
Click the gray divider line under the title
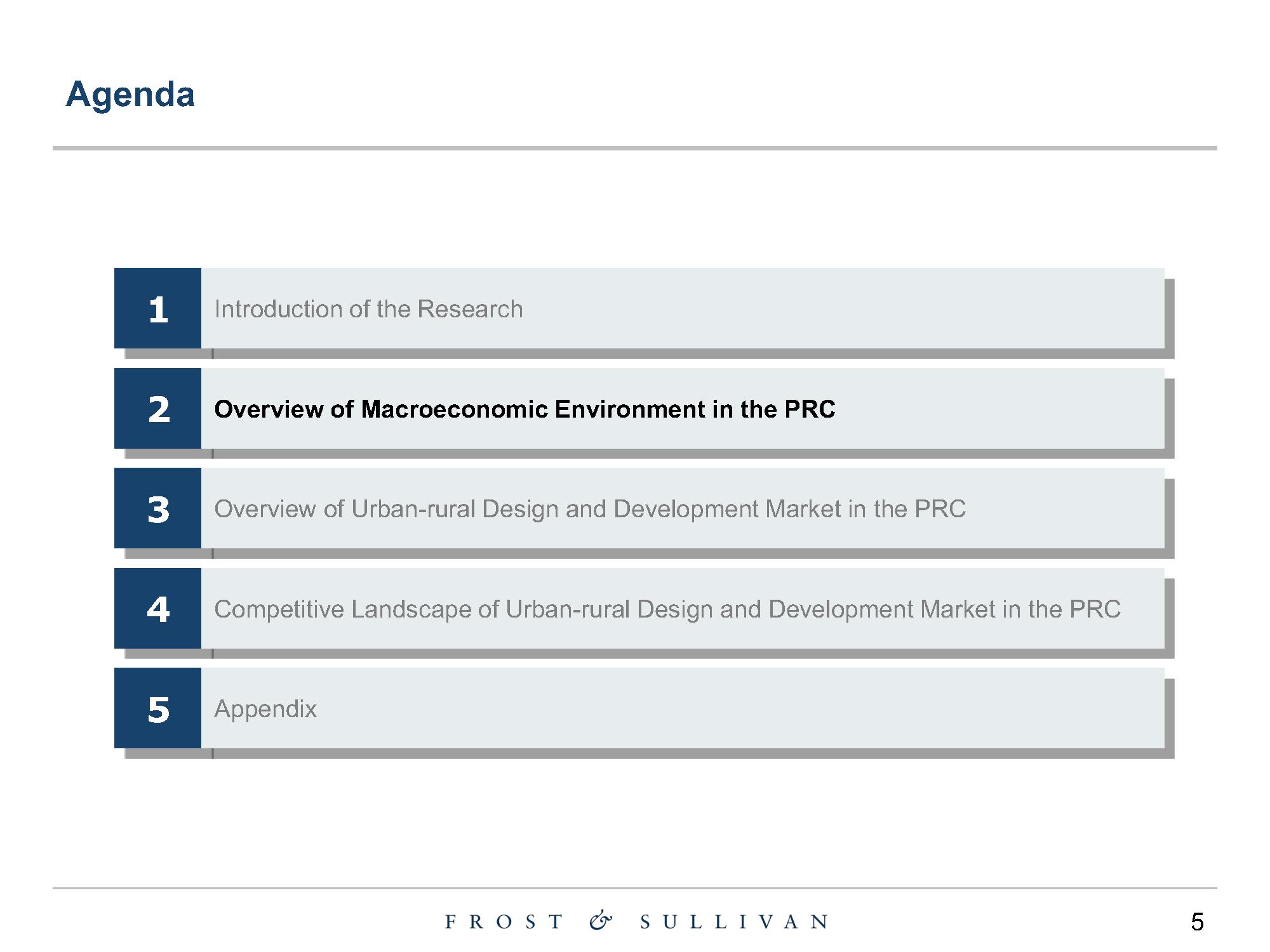635,149
